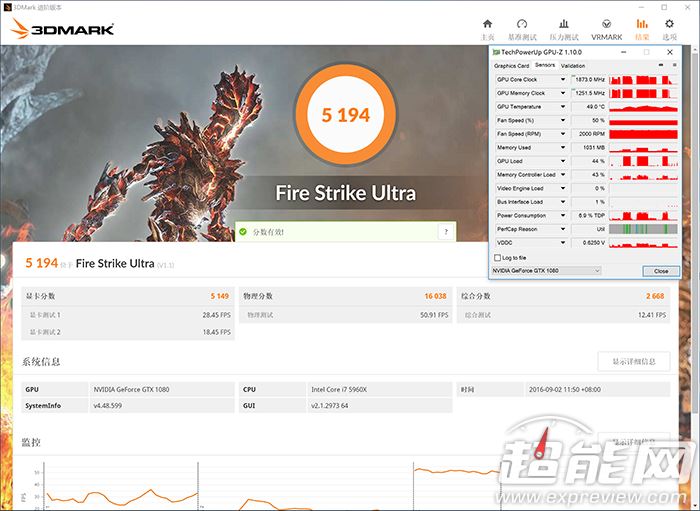
Task: Open the NVIDIA GeForce GTX 1080 device selector
Action: 546,270
